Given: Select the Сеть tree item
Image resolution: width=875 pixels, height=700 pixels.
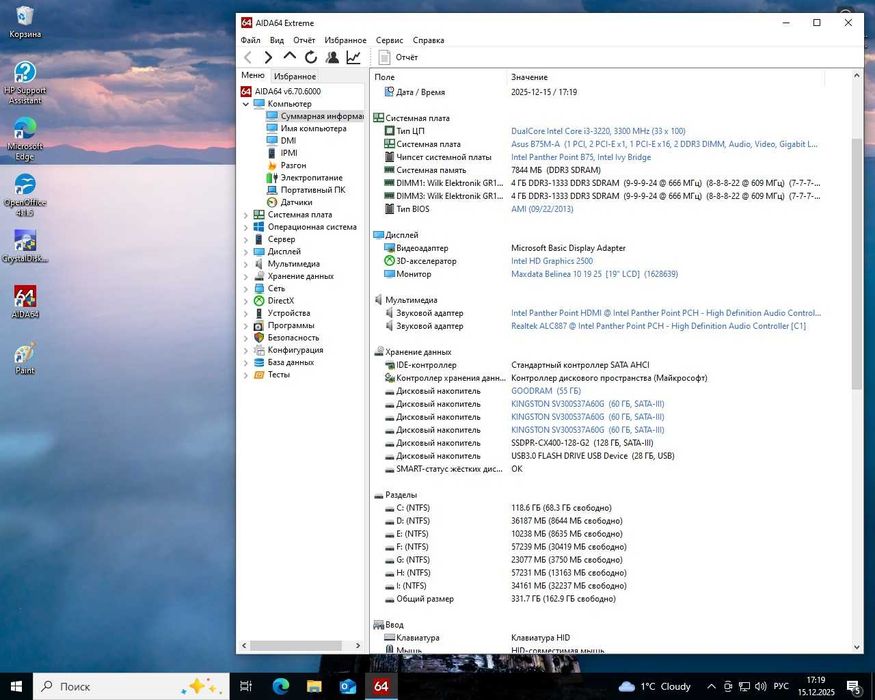Looking at the screenshot, I should click(x=276, y=288).
